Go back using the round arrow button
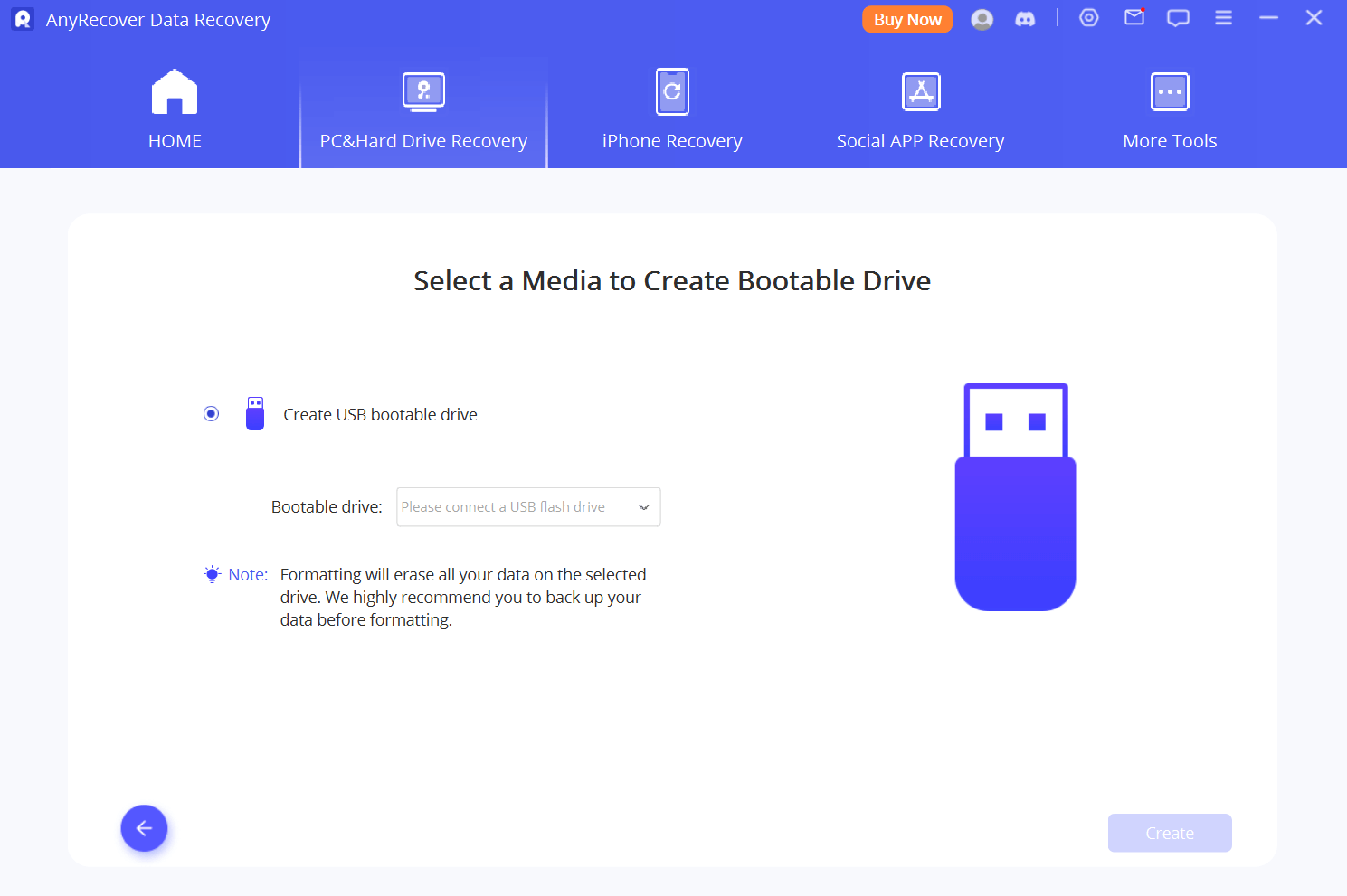The width and height of the screenshot is (1347, 896). coord(145,828)
